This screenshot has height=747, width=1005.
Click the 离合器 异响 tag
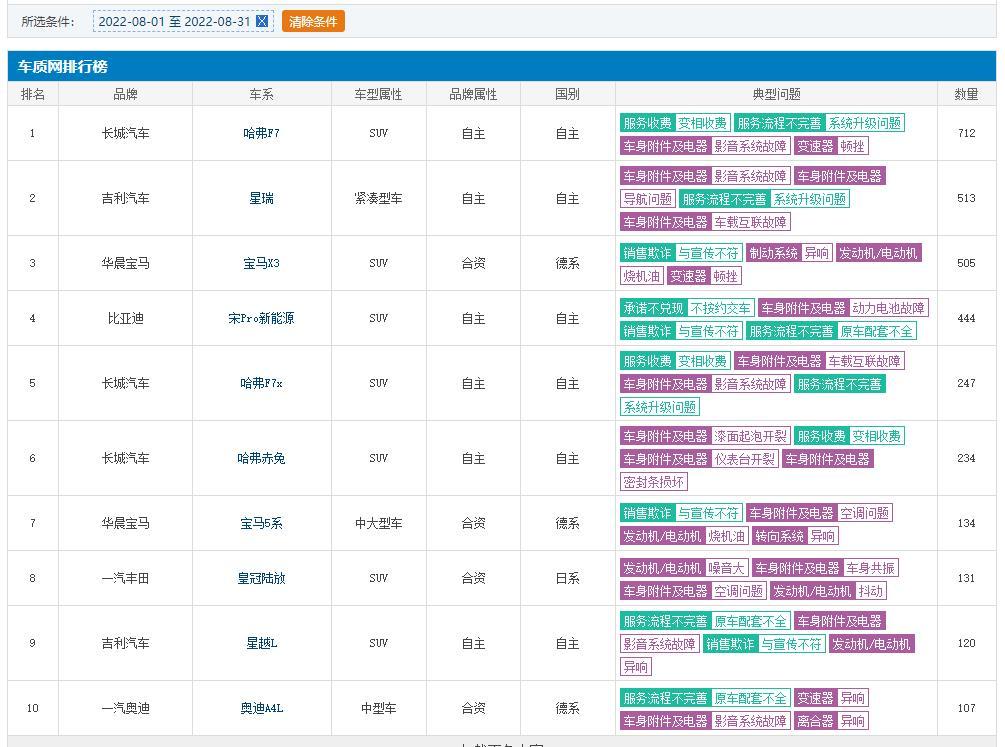click(x=831, y=721)
